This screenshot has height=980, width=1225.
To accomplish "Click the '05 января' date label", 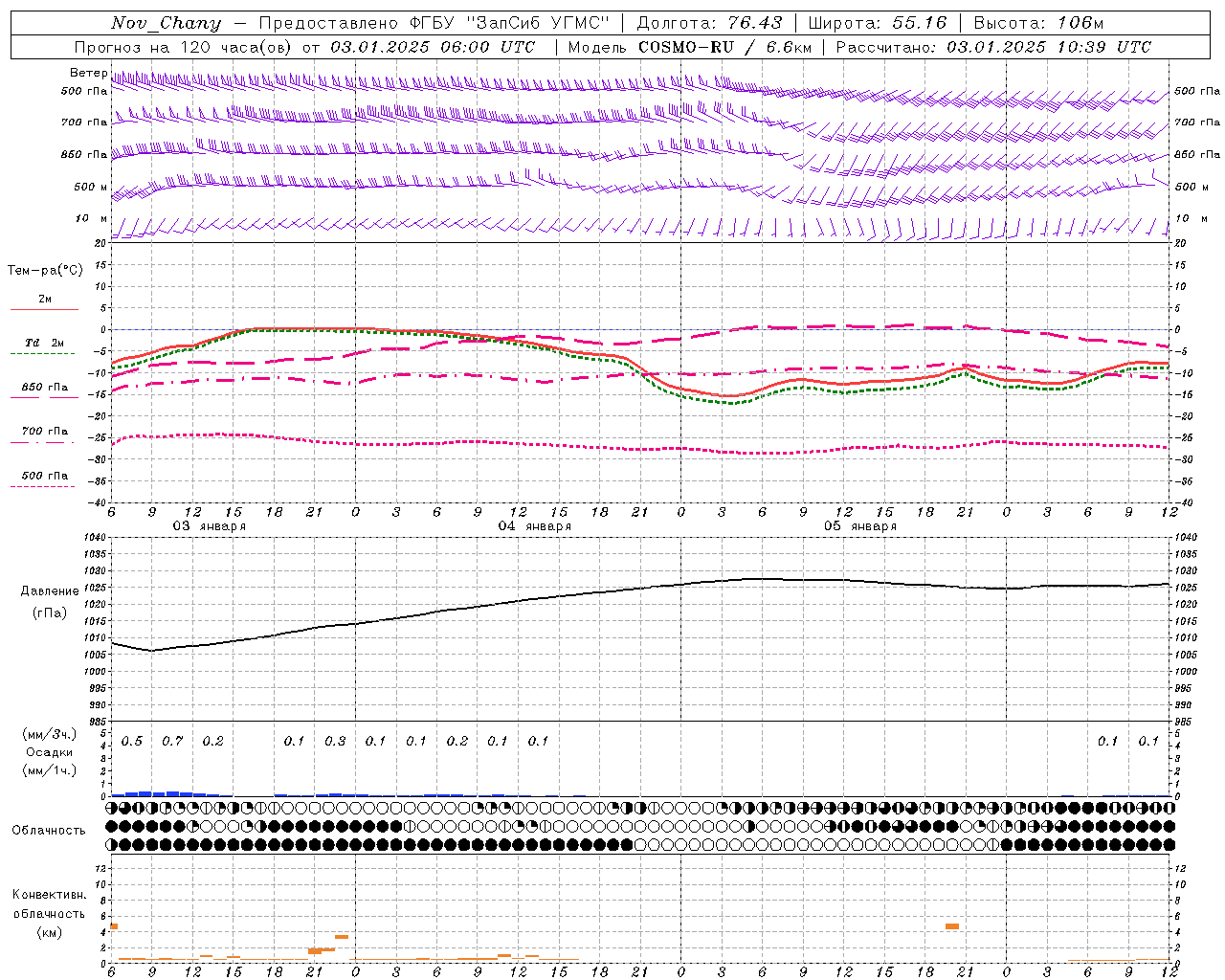I will tap(860, 526).
